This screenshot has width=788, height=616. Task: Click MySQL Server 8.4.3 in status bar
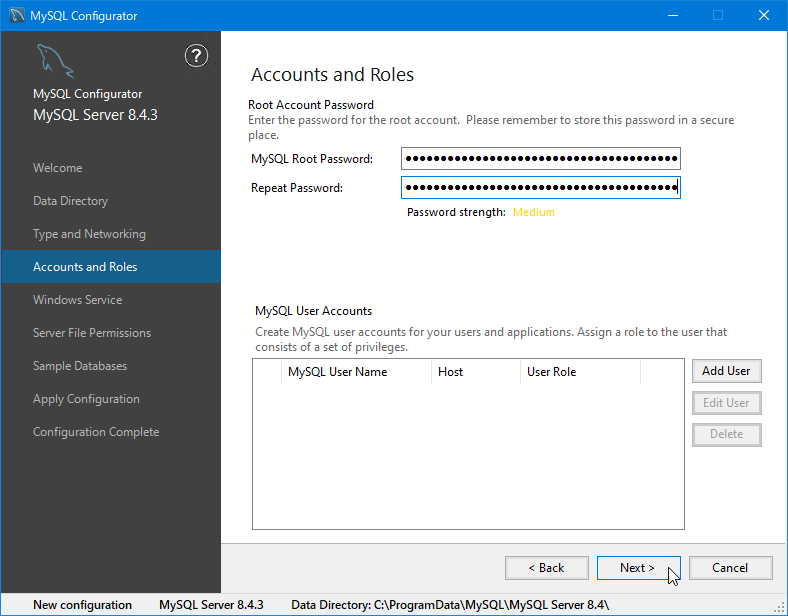pyautogui.click(x=211, y=605)
